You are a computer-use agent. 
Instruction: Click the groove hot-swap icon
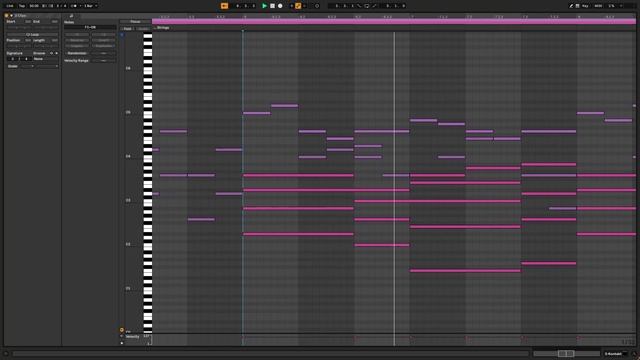(x=51, y=53)
